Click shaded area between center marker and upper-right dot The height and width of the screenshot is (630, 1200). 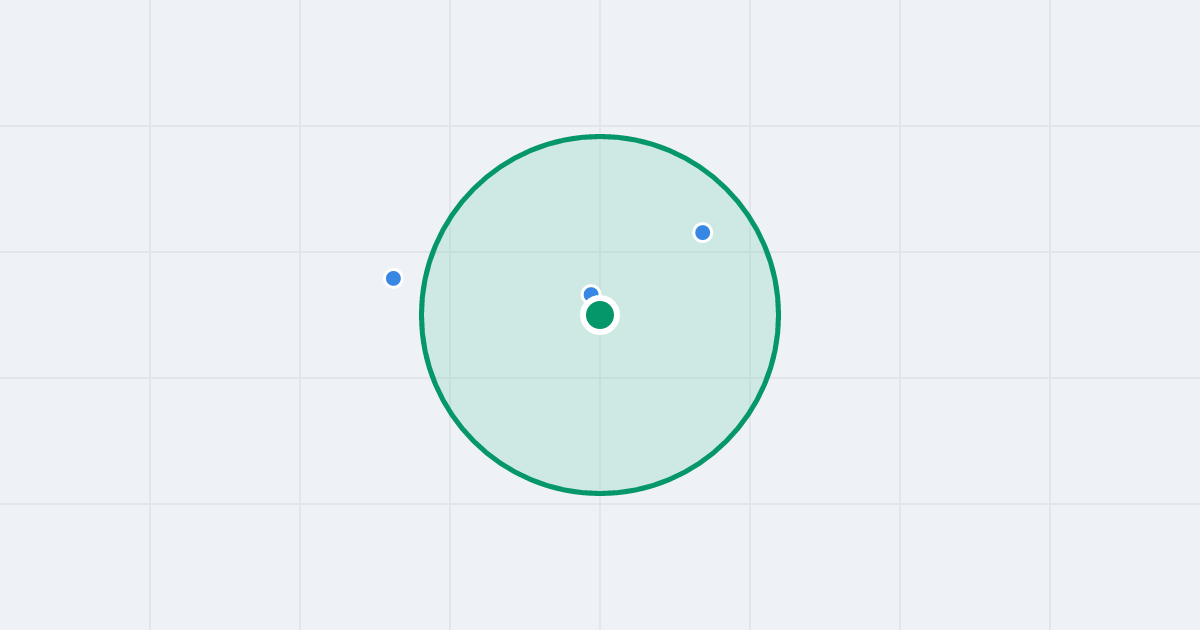[652, 273]
